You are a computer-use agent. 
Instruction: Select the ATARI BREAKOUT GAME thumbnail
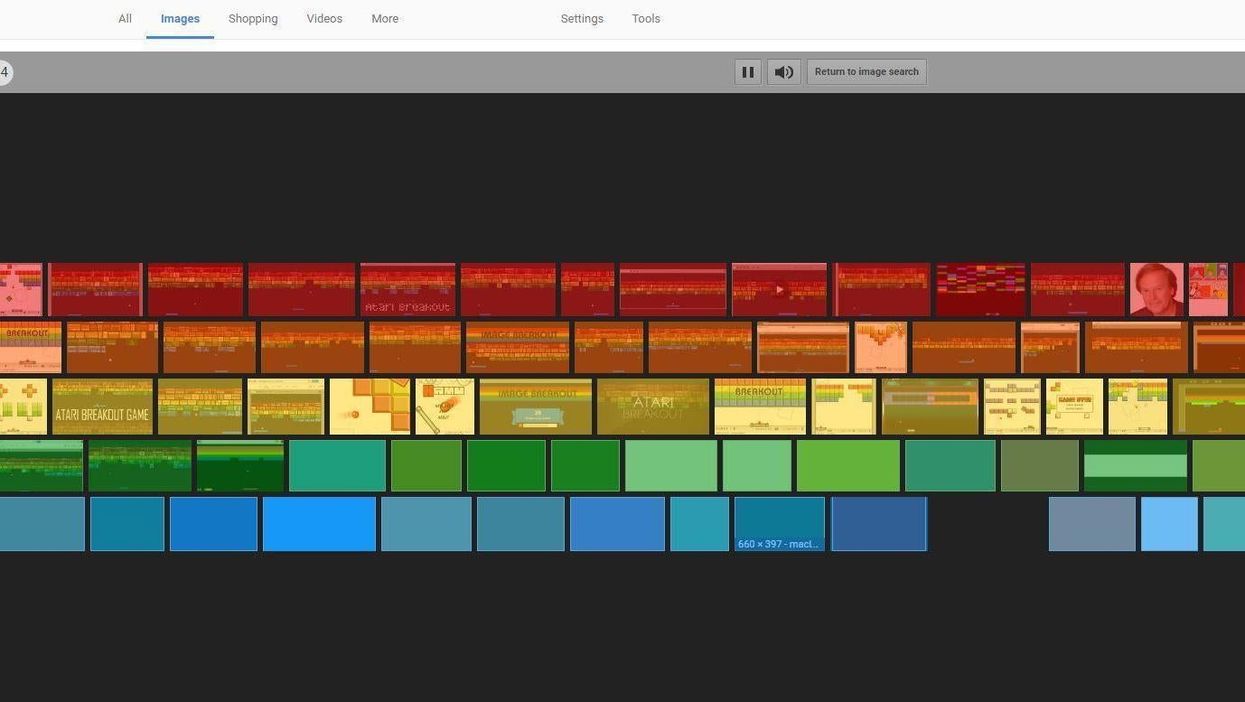(x=102, y=406)
